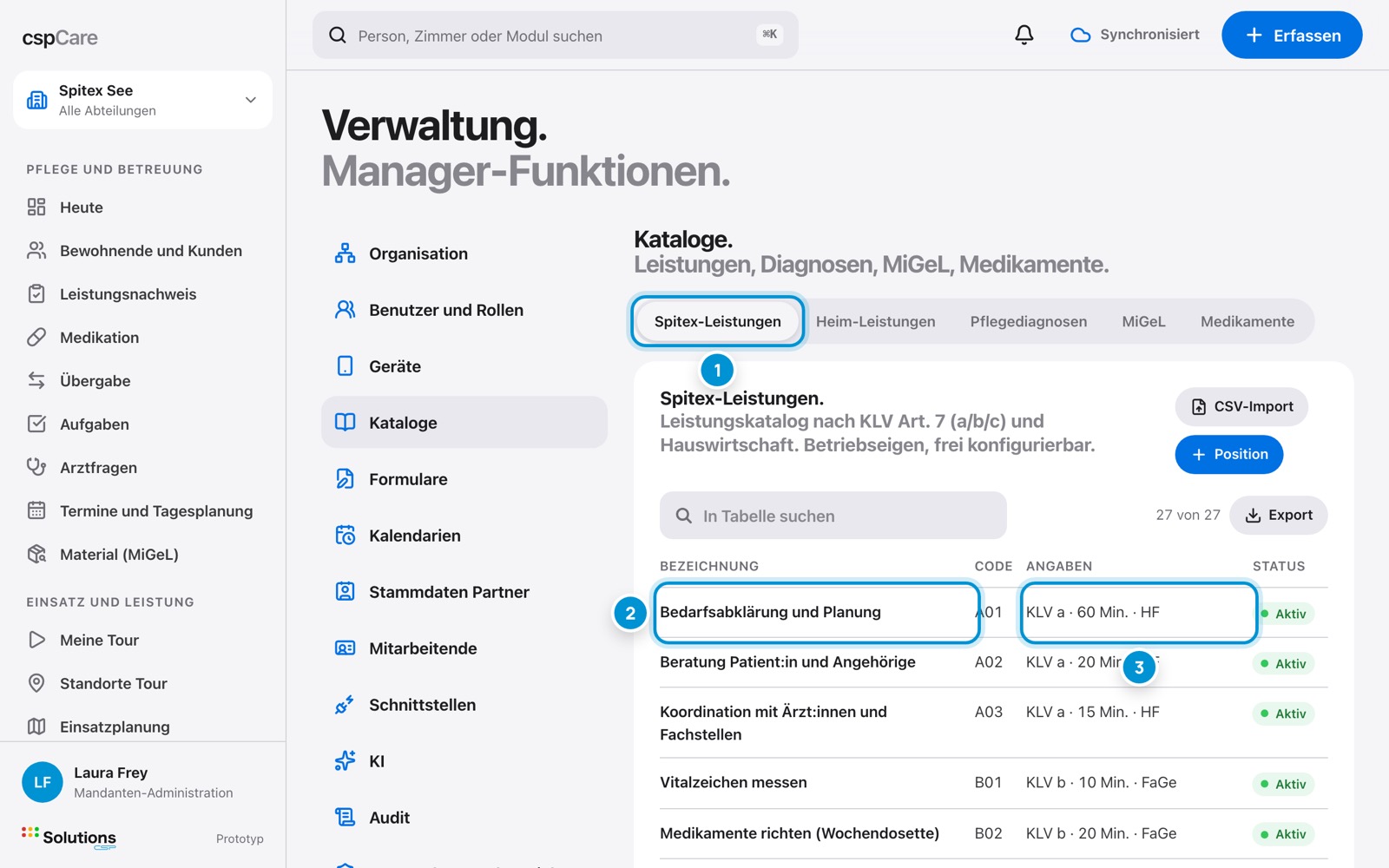Export the Spitex-Leistungen table

1278,516
